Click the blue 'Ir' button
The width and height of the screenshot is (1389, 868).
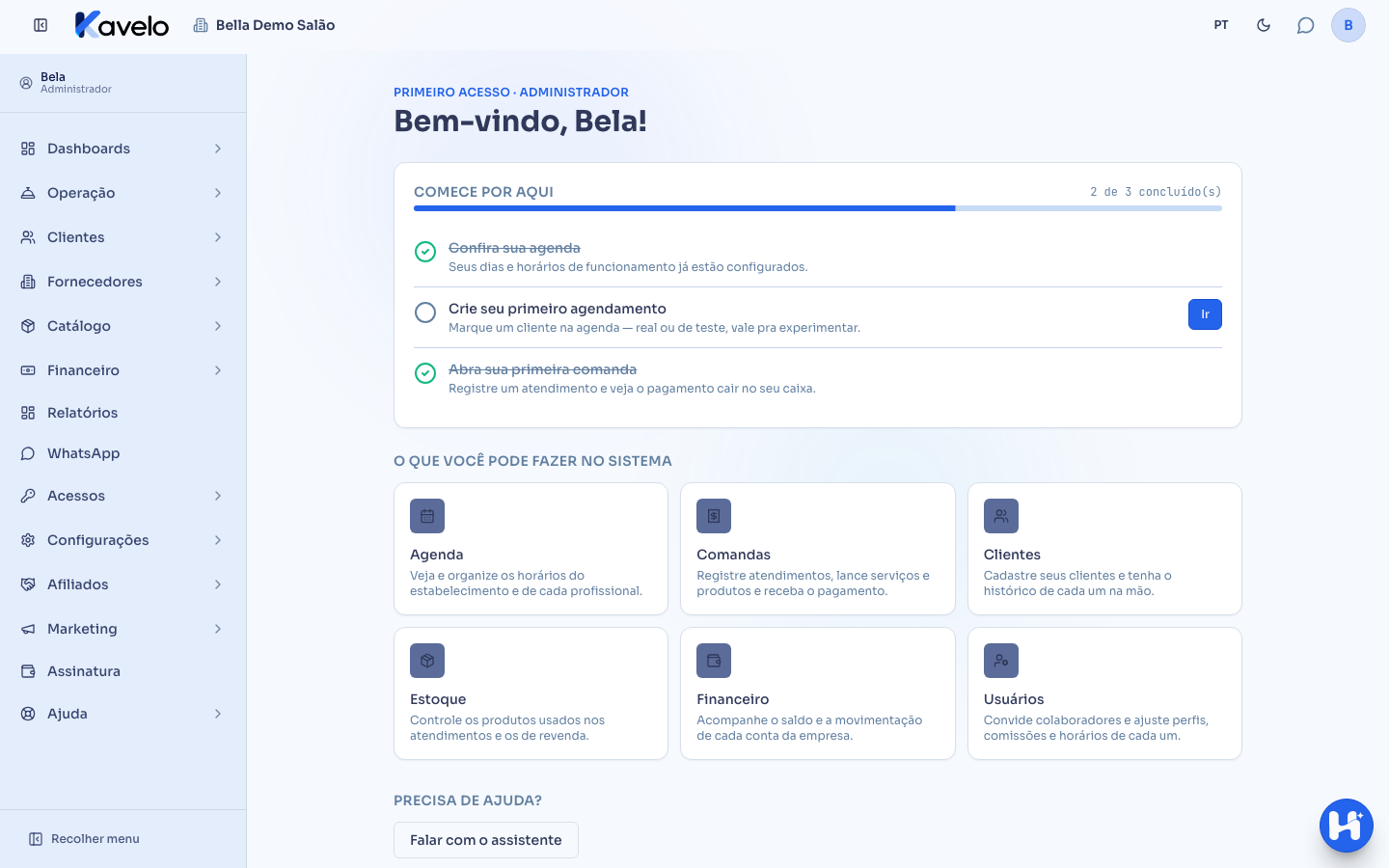click(x=1205, y=314)
